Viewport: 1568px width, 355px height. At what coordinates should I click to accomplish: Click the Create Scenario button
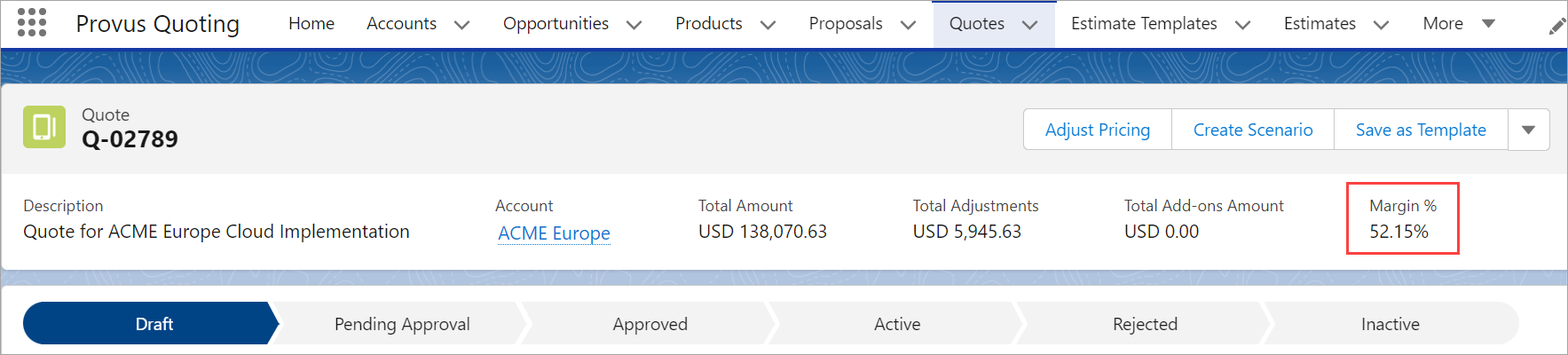tap(1252, 130)
